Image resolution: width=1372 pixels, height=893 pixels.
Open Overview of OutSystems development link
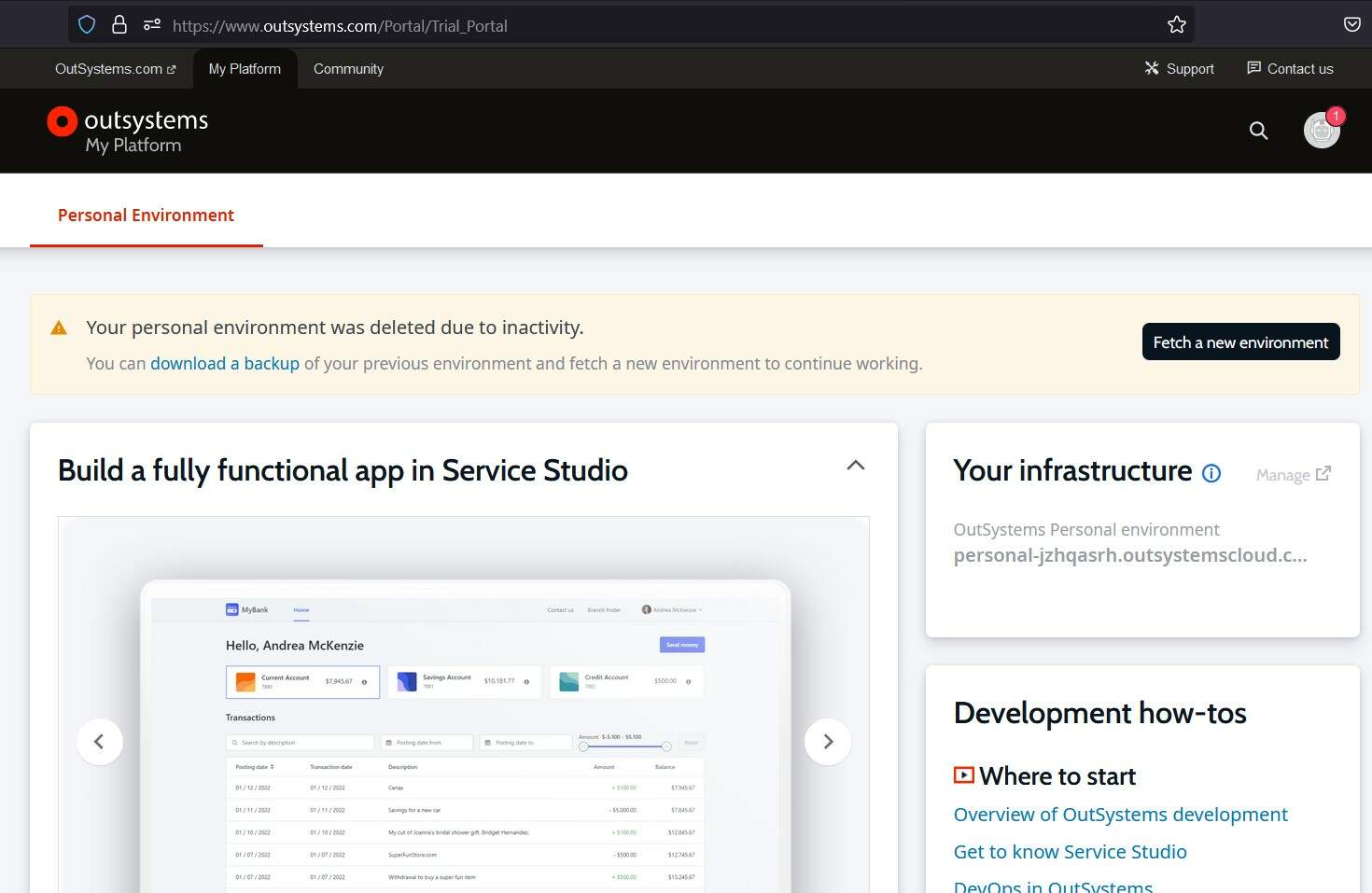point(1121,815)
